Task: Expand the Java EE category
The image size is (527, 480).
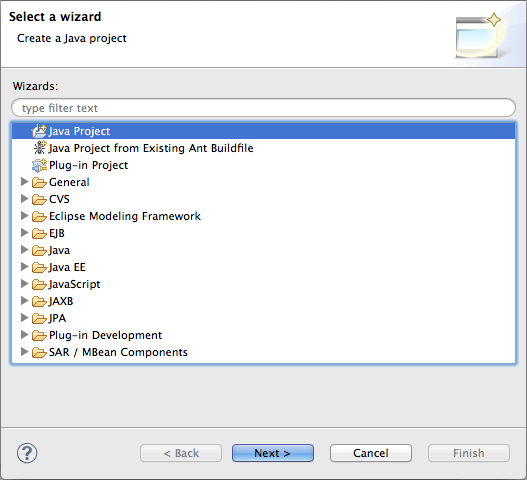Action: [x=24, y=267]
